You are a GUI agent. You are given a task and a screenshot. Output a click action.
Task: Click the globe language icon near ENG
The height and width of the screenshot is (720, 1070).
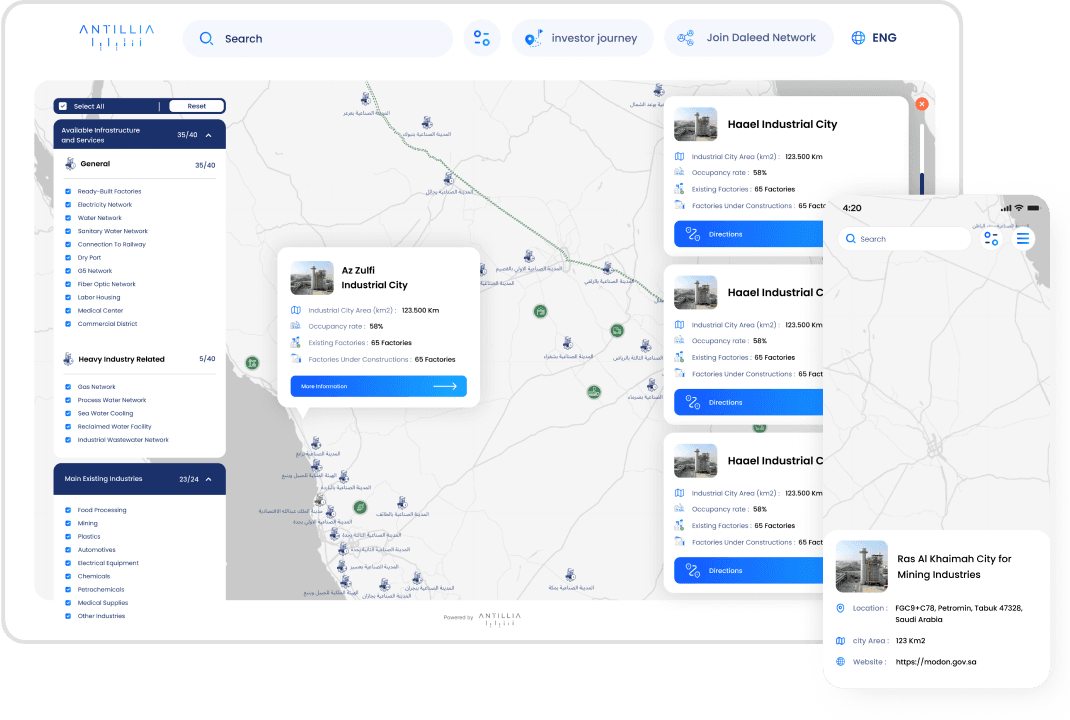click(858, 38)
